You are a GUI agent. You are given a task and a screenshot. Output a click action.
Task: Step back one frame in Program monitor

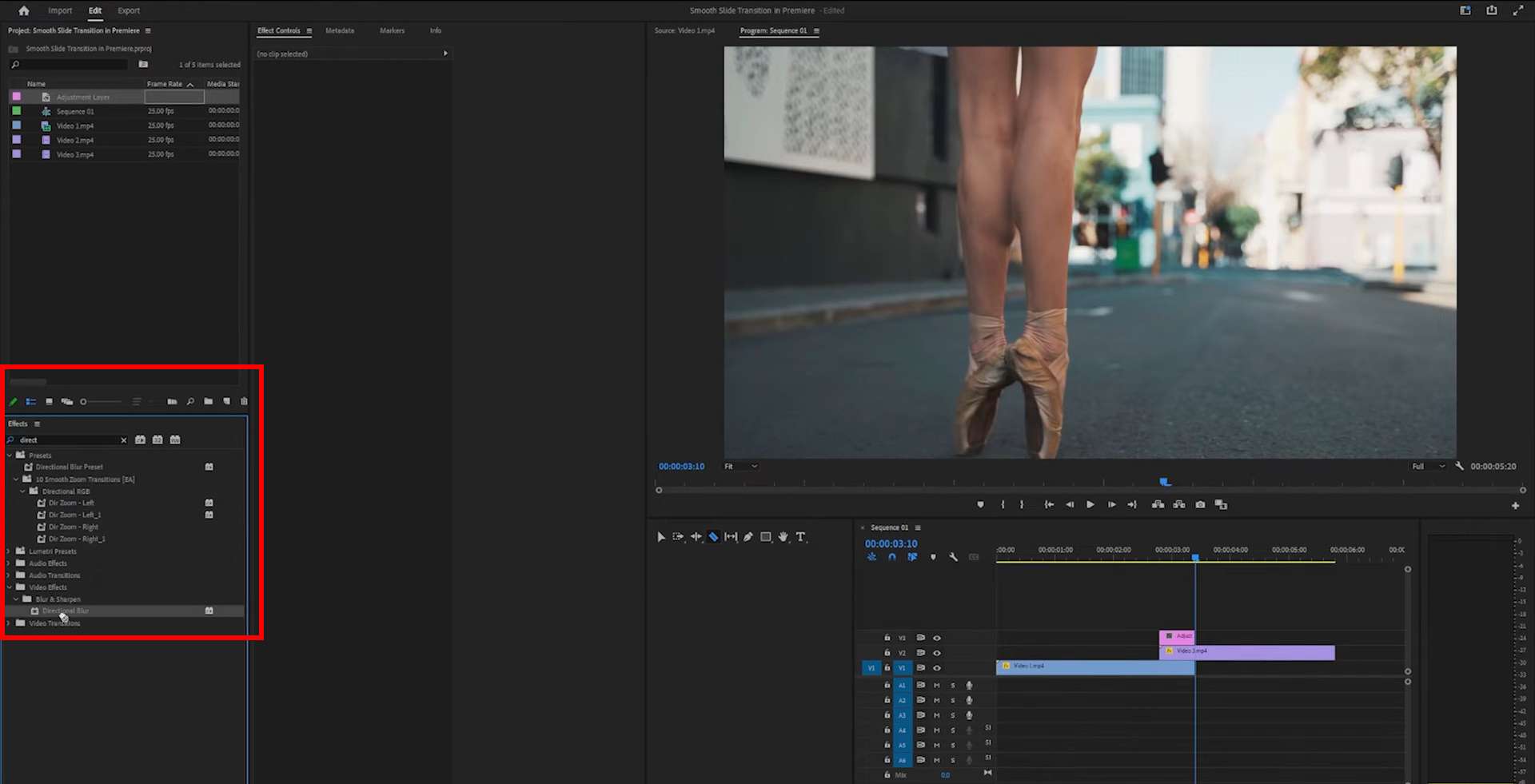pyautogui.click(x=1070, y=504)
